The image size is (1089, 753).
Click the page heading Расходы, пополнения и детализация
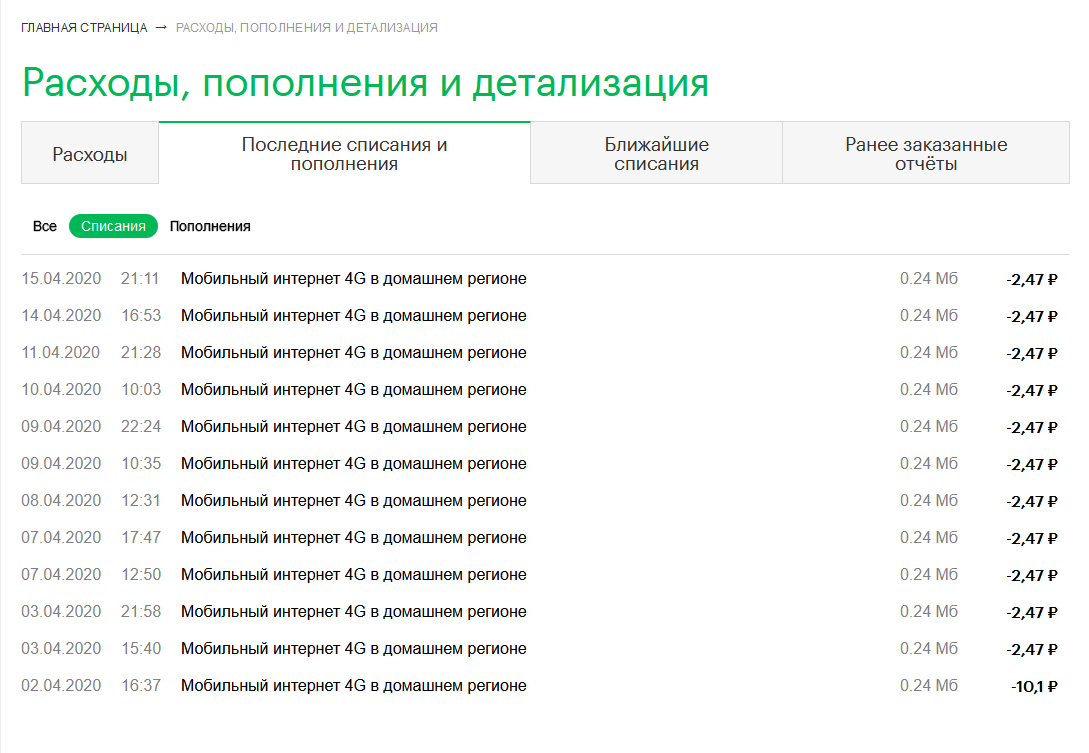(365, 83)
